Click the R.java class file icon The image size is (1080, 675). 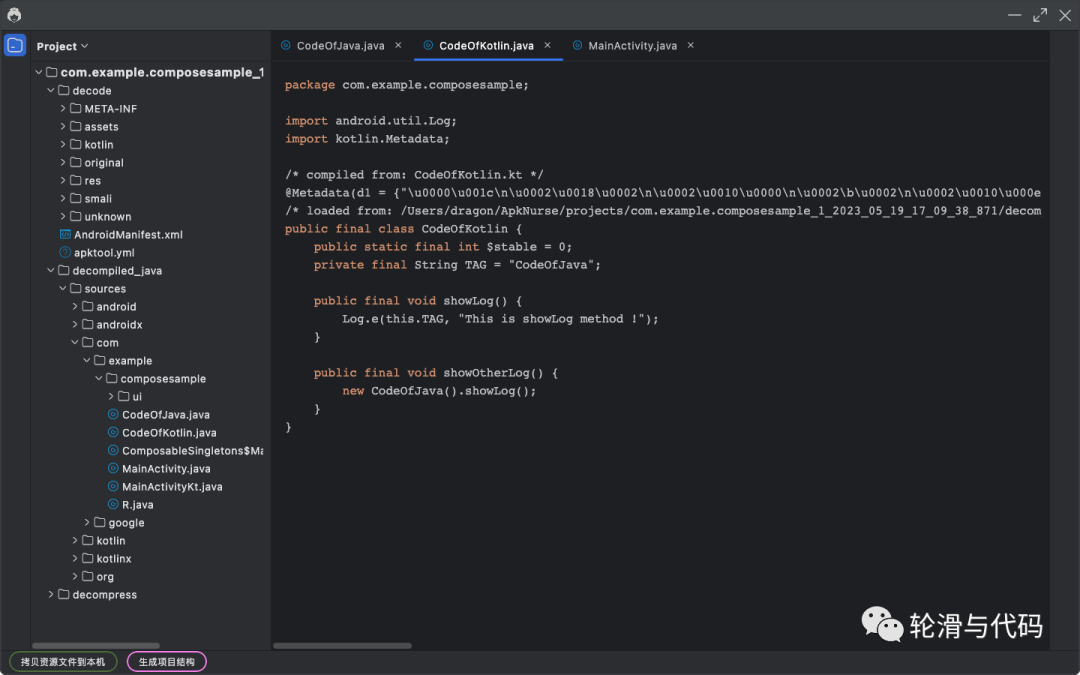pos(113,504)
